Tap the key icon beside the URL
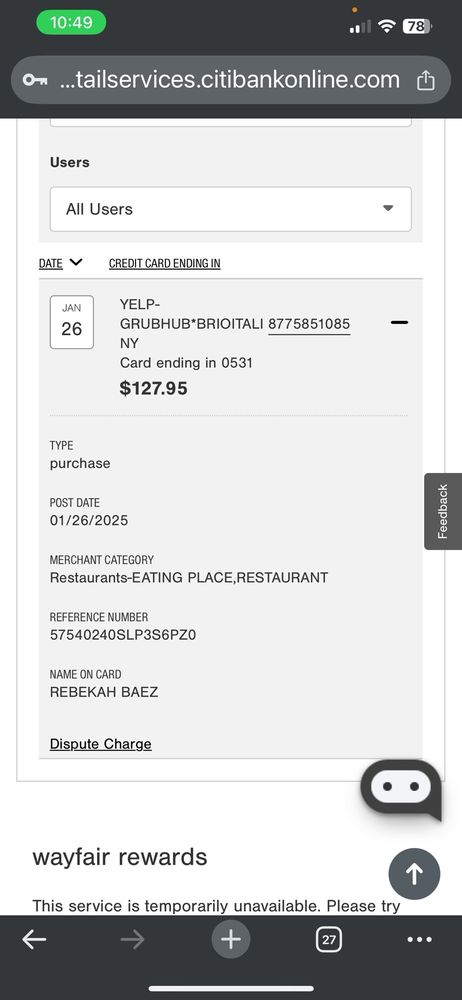Viewport: 462px width, 1000px height. pyautogui.click(x=34, y=80)
